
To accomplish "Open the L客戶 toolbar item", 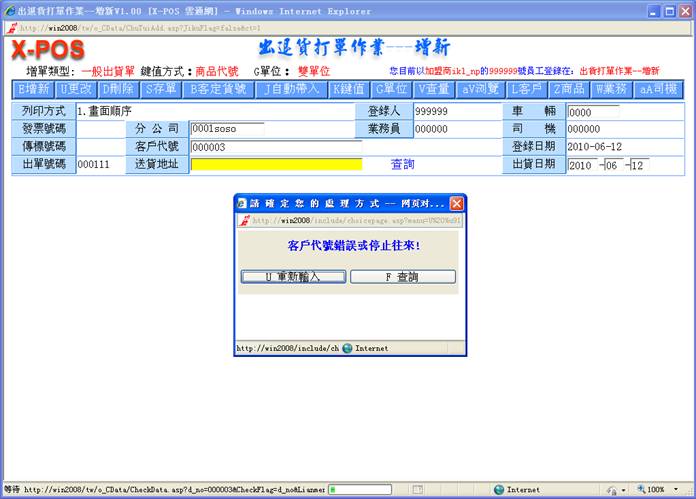I will pyautogui.click(x=525, y=89).
